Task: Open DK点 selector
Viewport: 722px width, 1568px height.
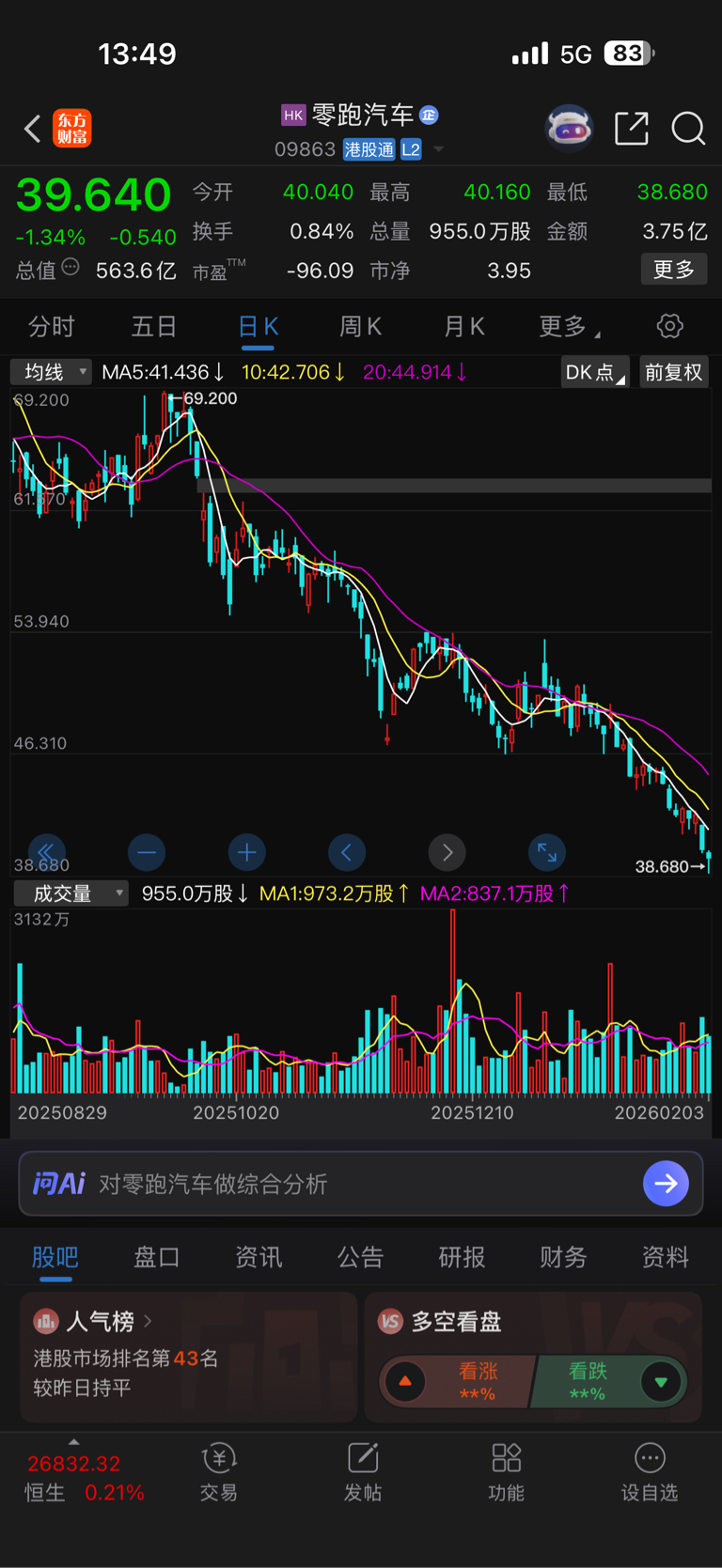Action: (595, 372)
